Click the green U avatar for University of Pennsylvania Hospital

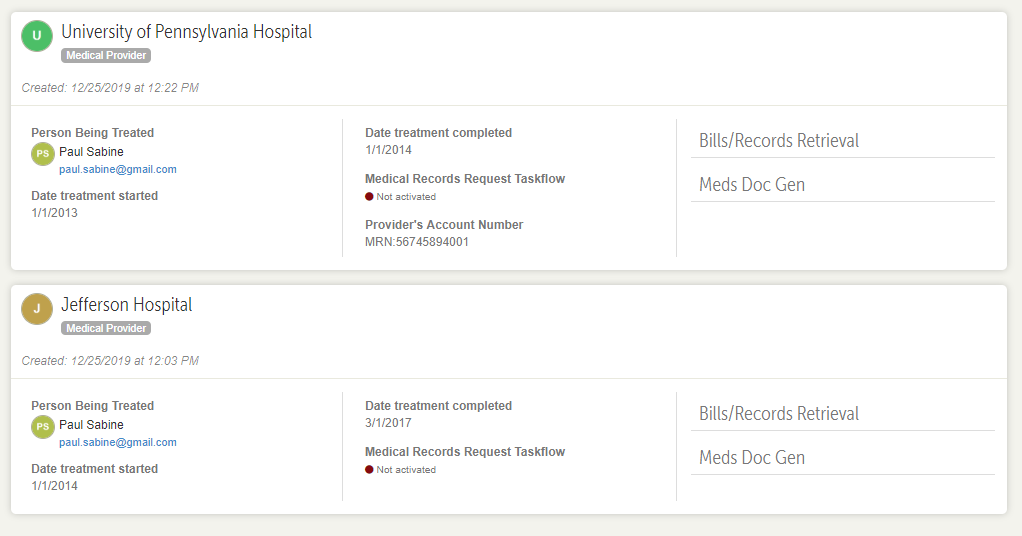[x=37, y=37]
